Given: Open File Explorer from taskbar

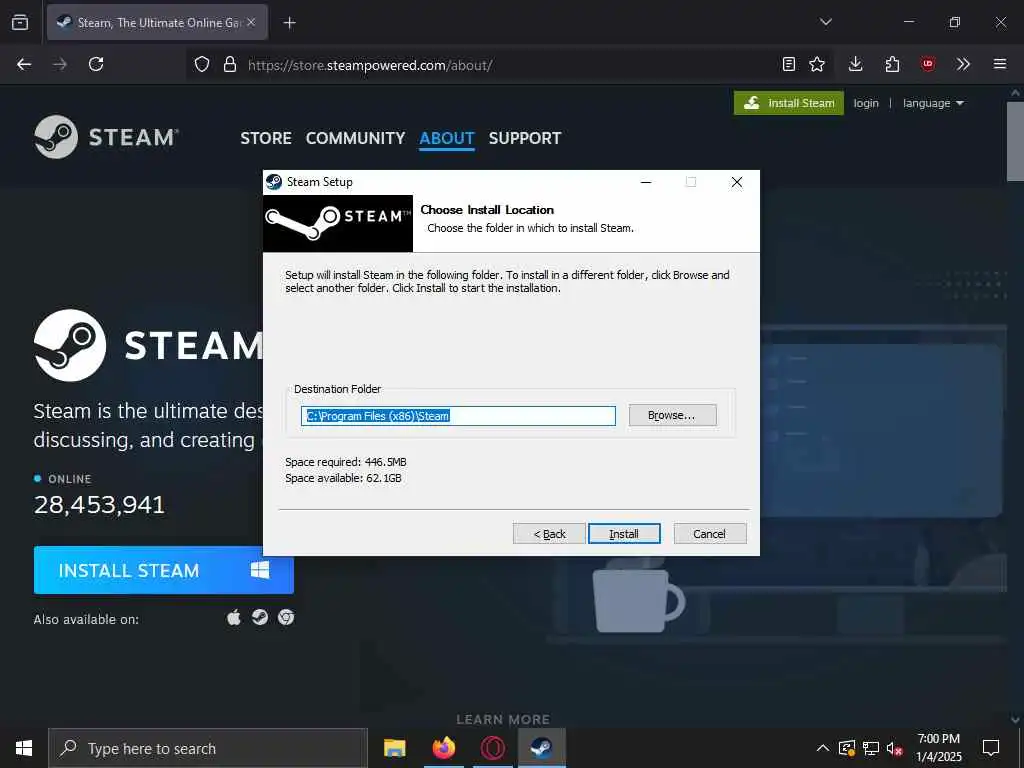Looking at the screenshot, I should tap(394, 748).
